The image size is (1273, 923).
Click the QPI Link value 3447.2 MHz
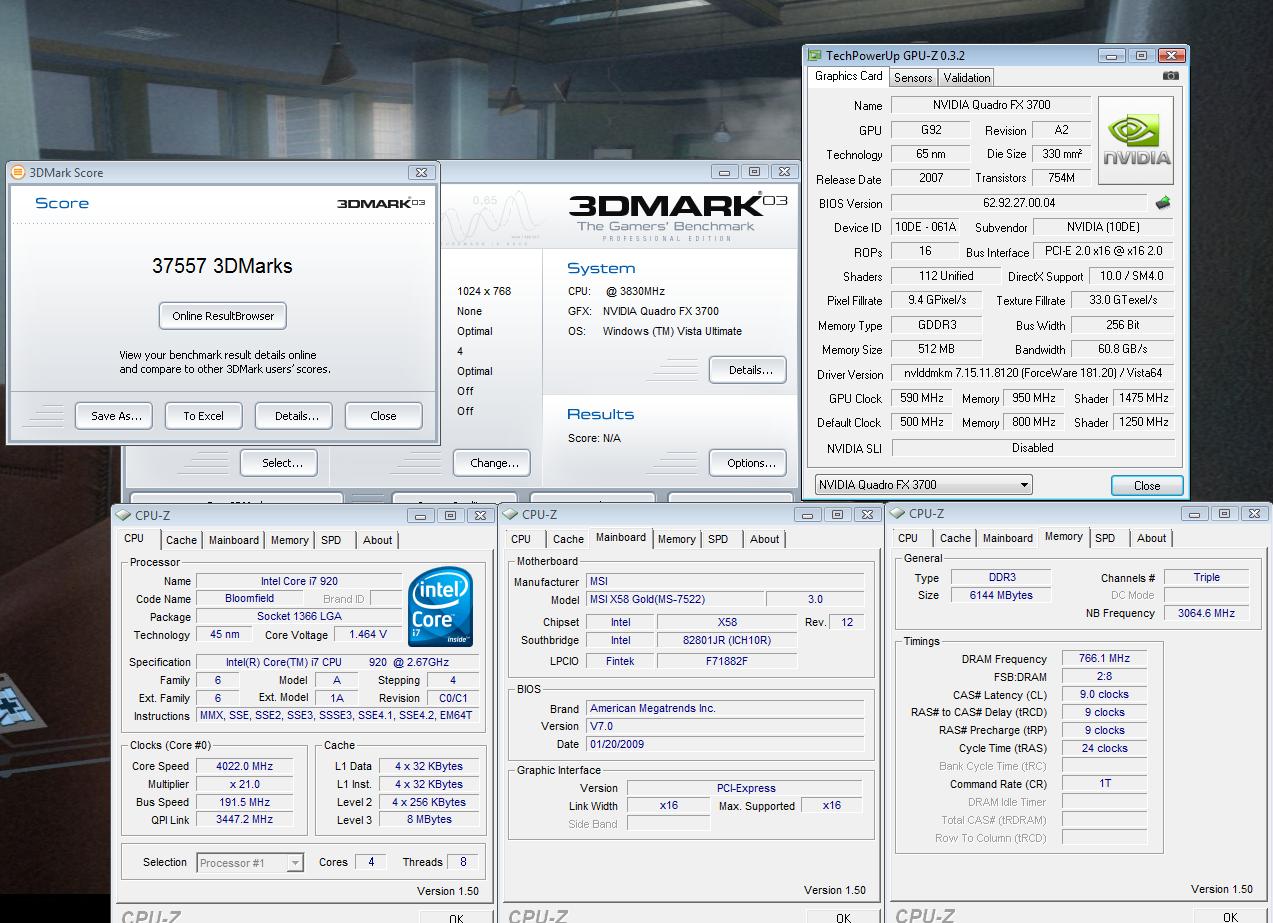pos(244,820)
